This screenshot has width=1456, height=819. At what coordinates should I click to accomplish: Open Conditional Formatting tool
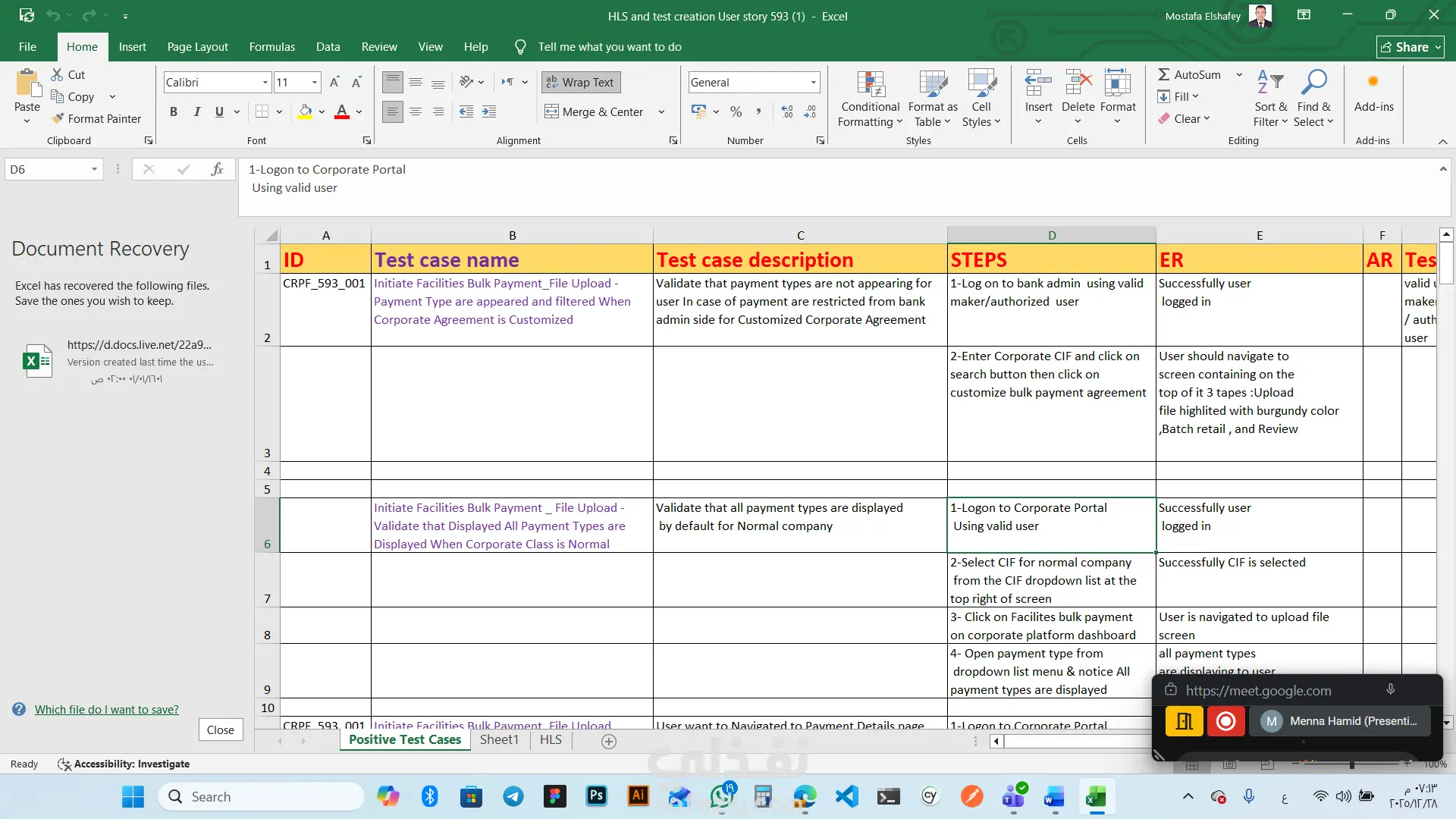(x=870, y=100)
